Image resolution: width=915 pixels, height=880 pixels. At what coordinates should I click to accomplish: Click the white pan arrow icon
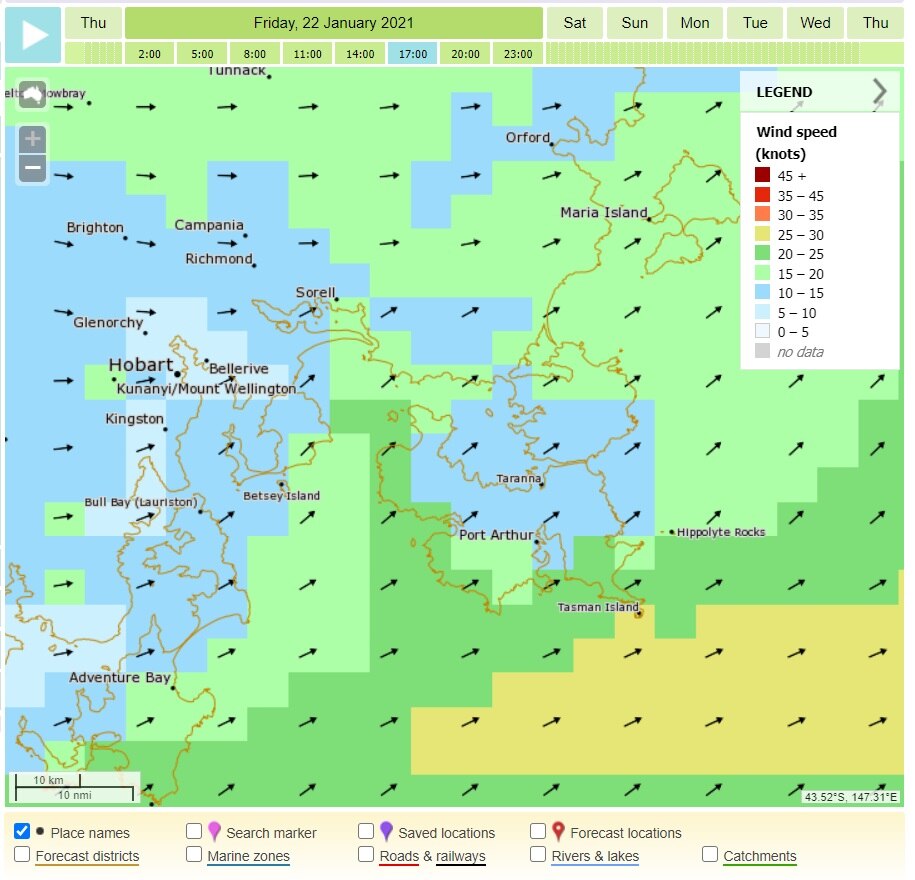pos(33,93)
